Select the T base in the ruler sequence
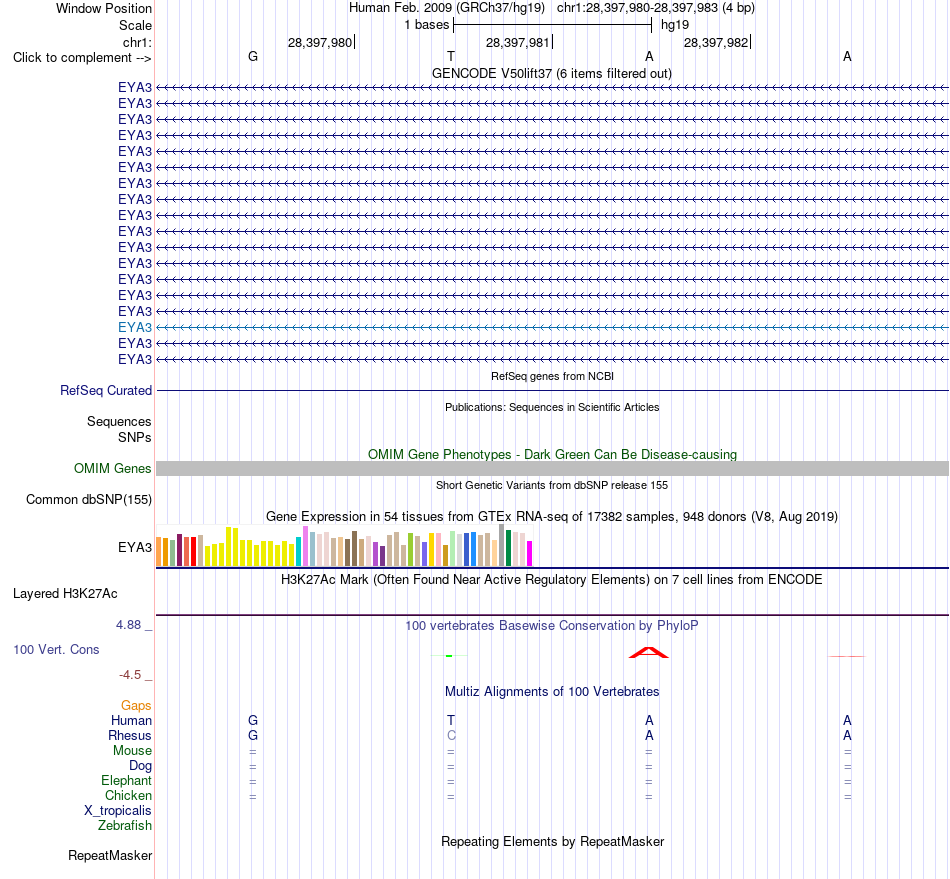Screen dimensions: 950x879 (x=451, y=56)
